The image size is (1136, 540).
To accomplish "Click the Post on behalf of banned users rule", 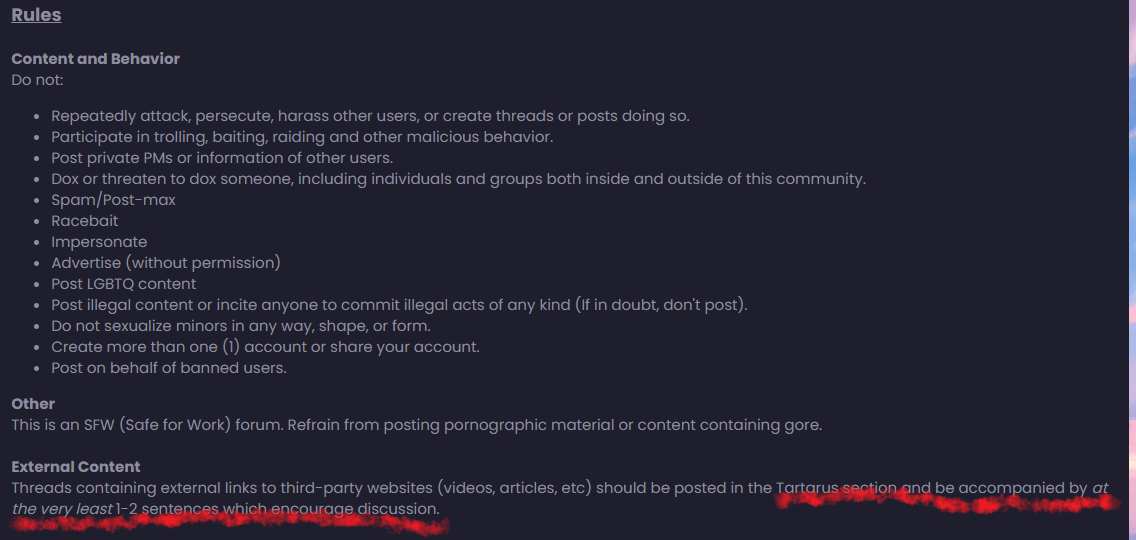I will (x=169, y=368).
